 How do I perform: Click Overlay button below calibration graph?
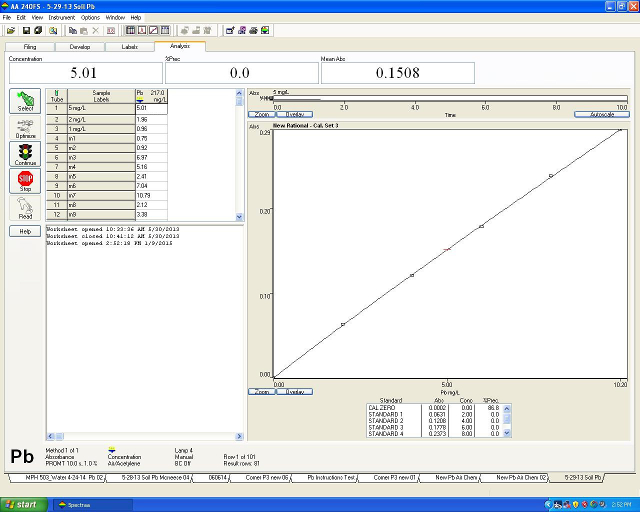tap(295, 392)
